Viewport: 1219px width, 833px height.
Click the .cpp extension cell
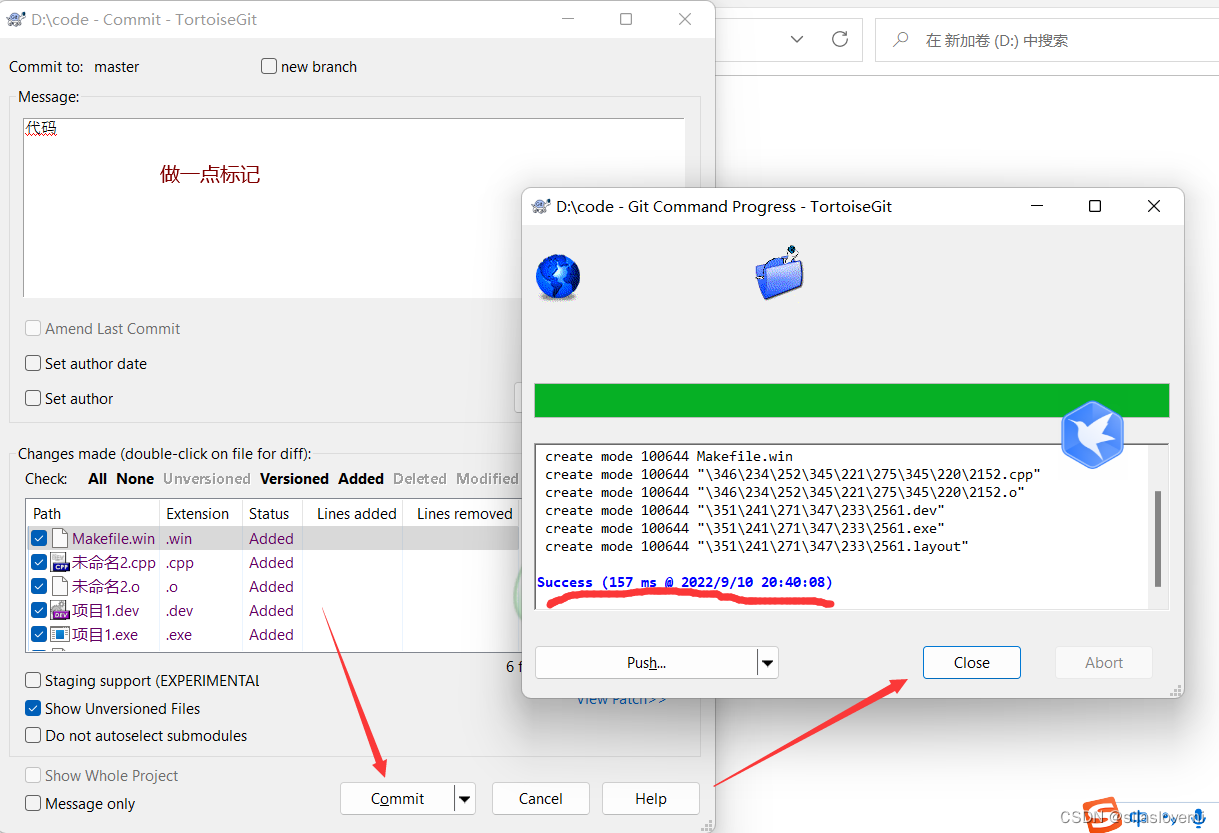pyautogui.click(x=180, y=562)
